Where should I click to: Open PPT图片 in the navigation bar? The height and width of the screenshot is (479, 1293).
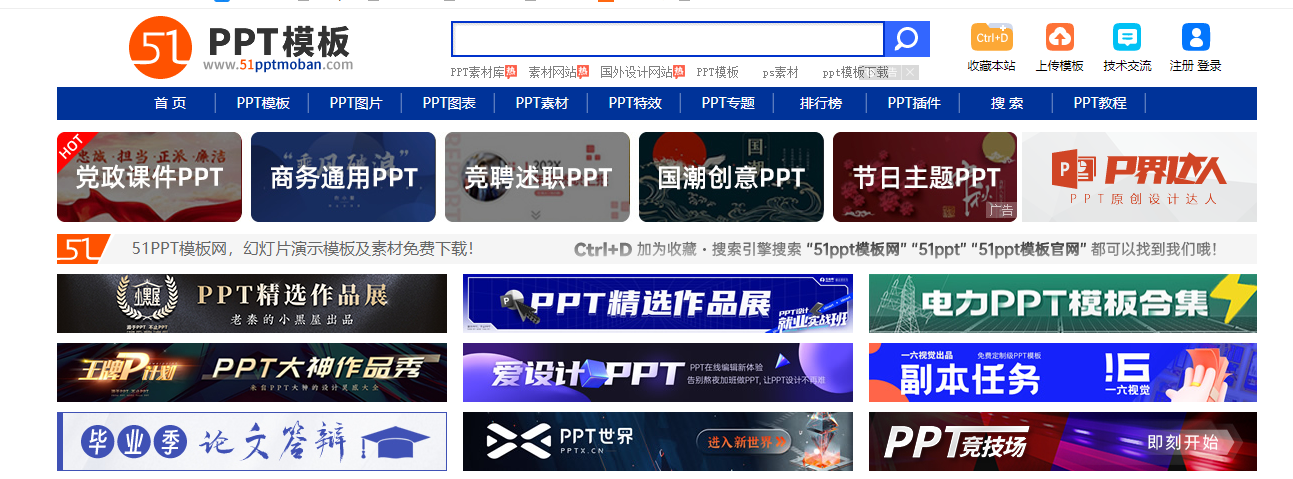click(356, 103)
